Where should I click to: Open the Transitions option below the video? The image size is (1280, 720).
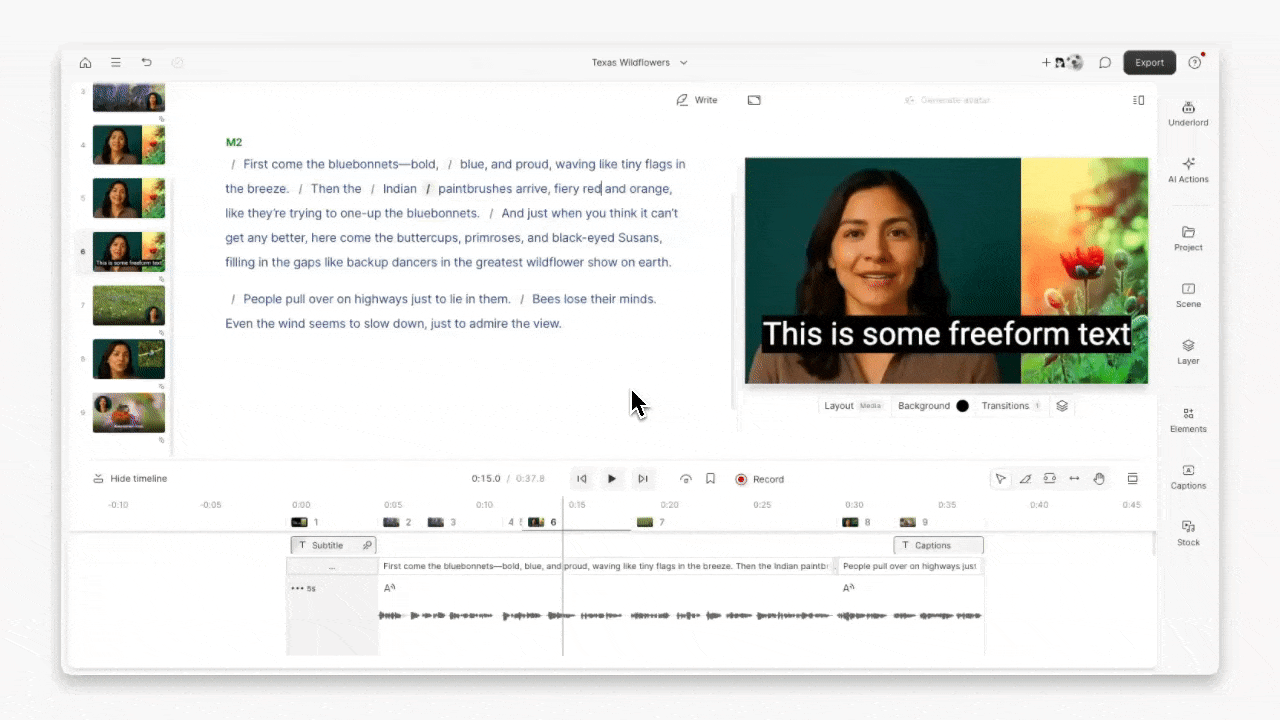[x=1011, y=406]
